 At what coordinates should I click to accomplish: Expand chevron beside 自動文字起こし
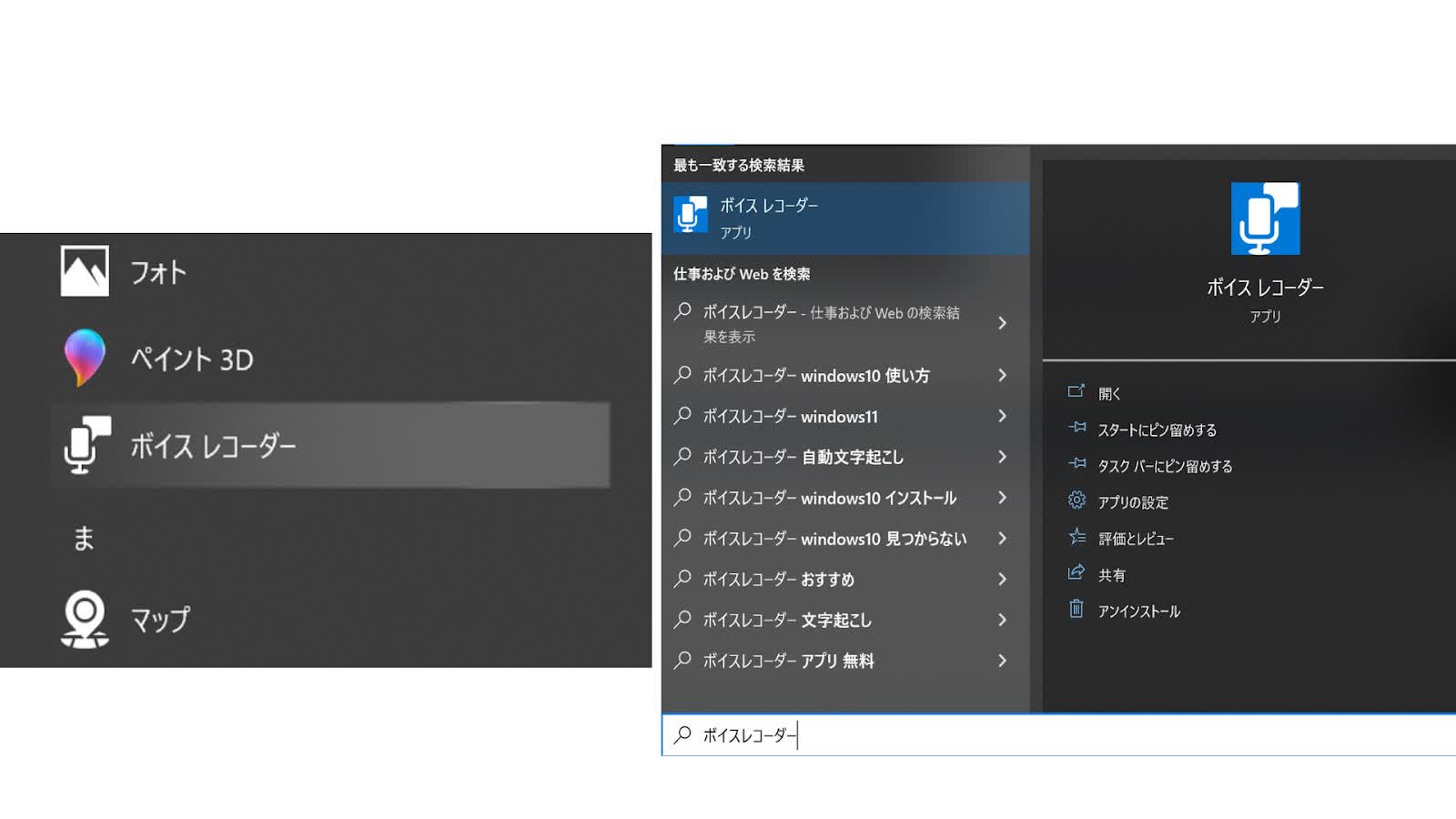[1002, 457]
